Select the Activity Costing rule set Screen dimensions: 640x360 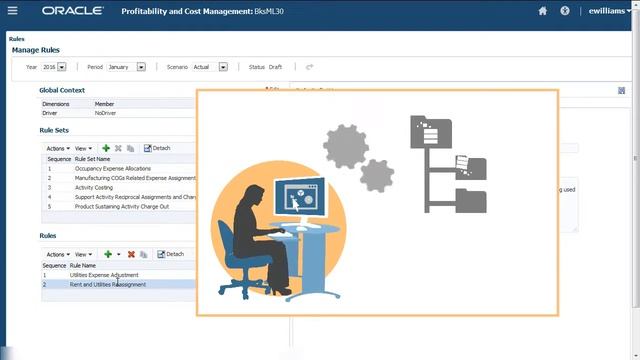click(x=118, y=187)
